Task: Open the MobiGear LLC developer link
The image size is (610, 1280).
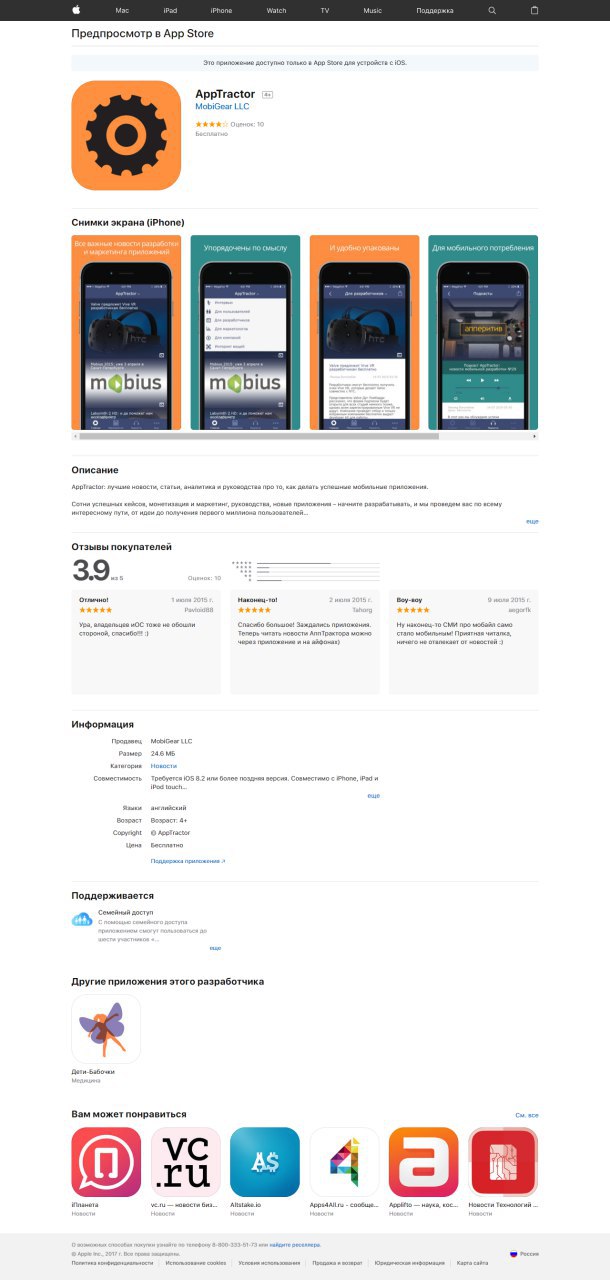Action: pyautogui.click(x=222, y=106)
